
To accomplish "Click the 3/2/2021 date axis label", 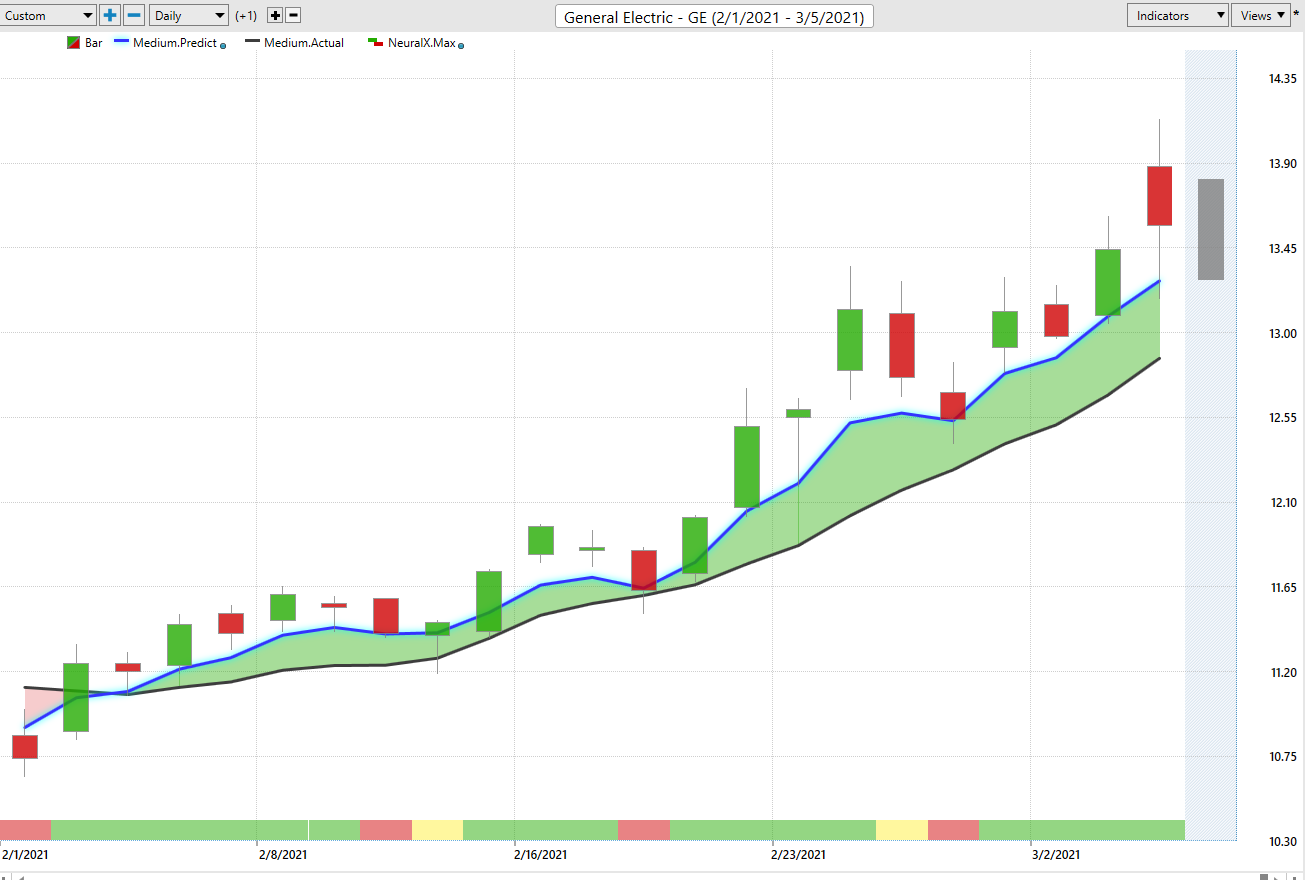I will 1055,855.
